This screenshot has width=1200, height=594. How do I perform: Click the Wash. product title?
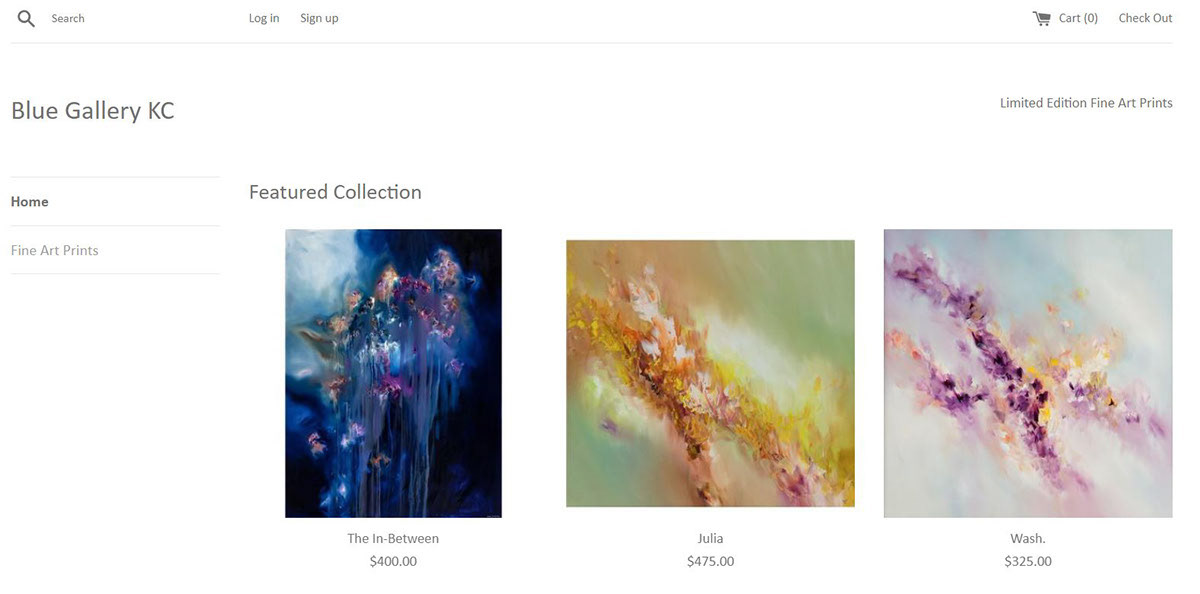pos(1028,538)
